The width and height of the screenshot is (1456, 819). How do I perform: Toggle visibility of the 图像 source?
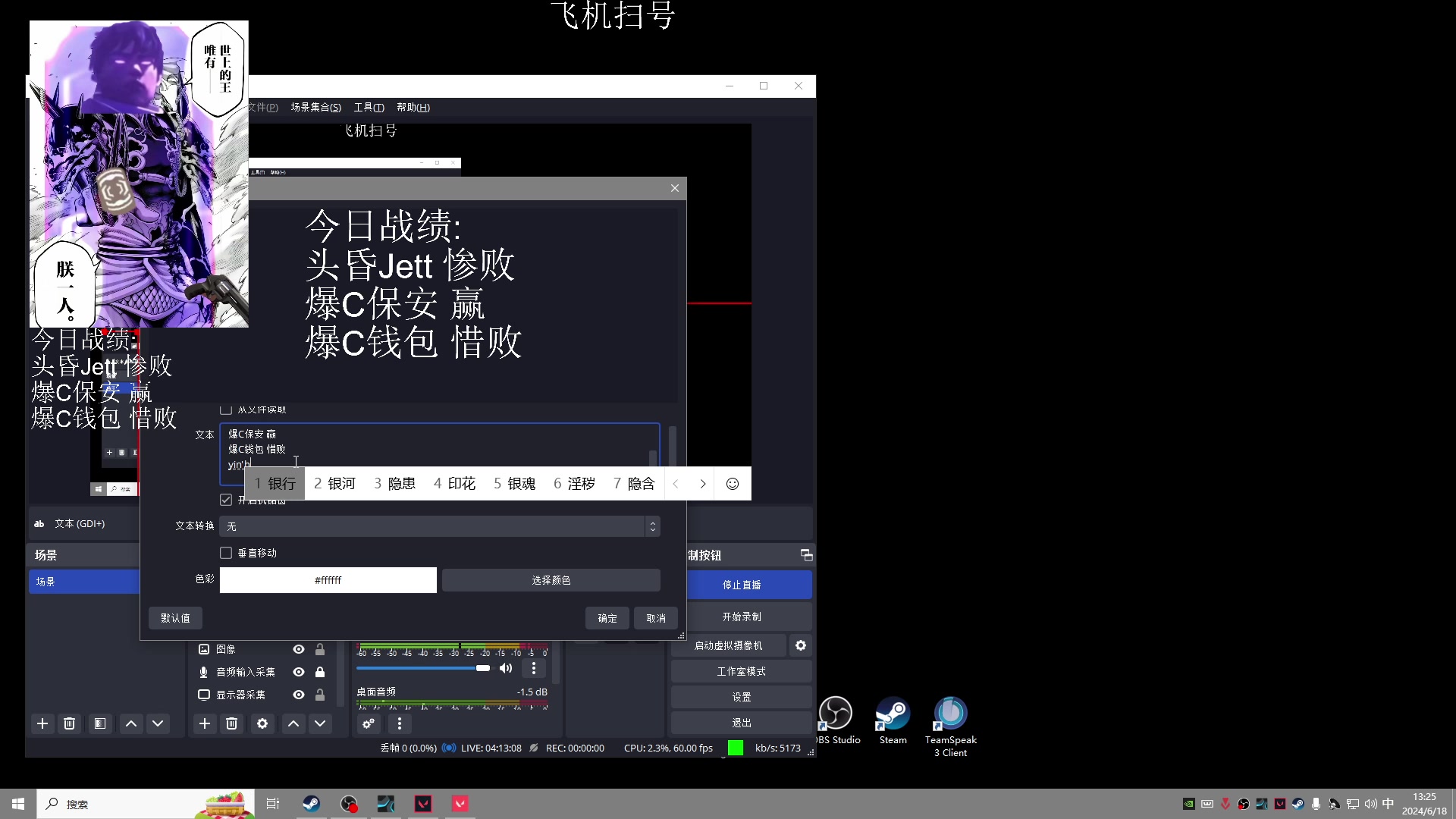[x=299, y=650]
